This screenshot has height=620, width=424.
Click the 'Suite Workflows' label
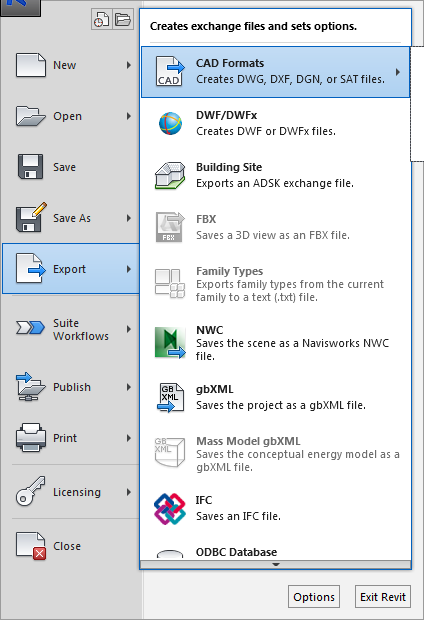point(81,329)
